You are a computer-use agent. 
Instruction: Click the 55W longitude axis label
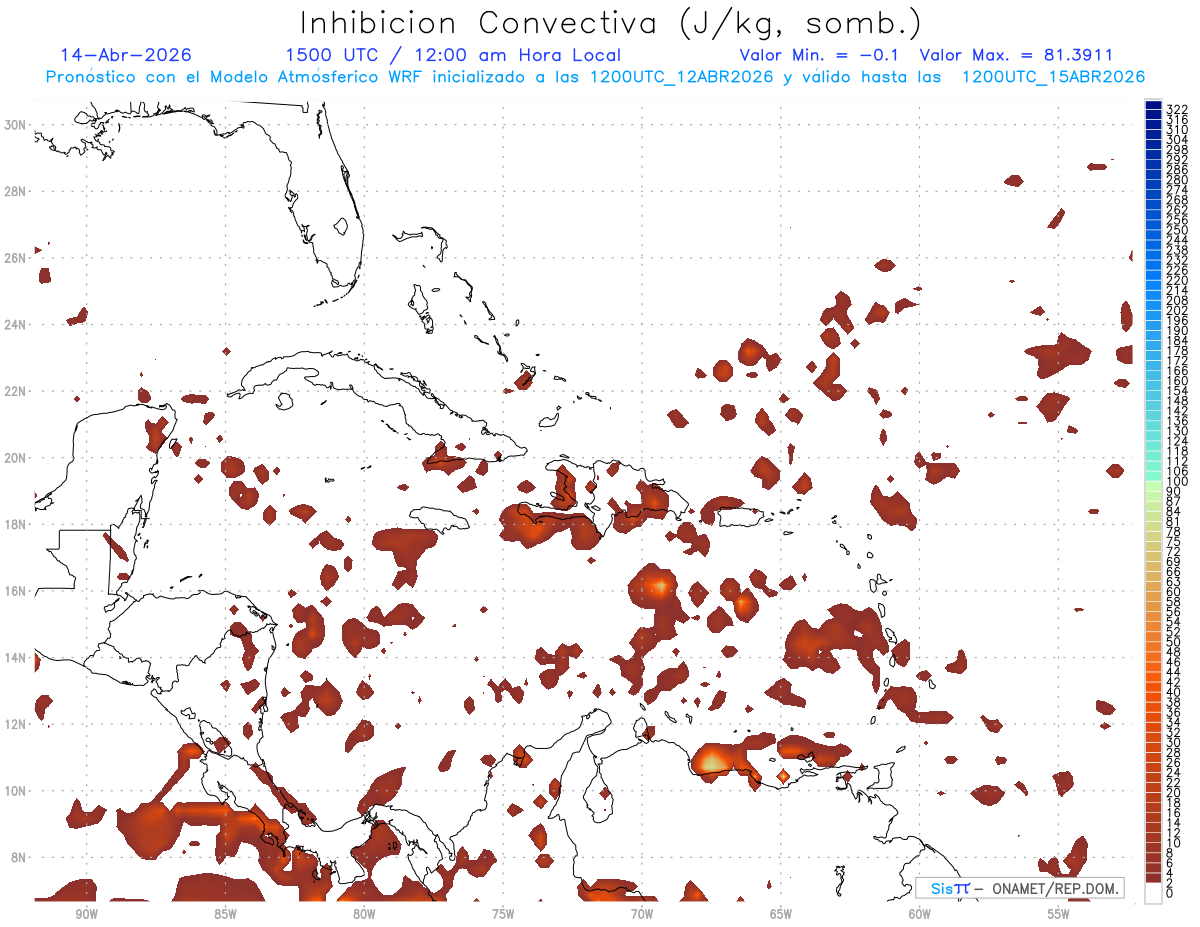pos(1059,914)
